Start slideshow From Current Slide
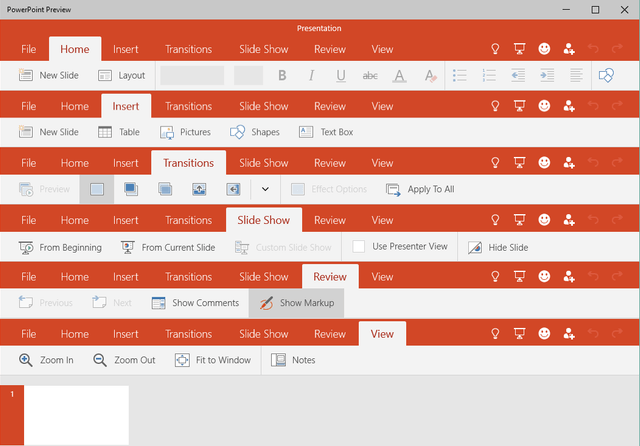Viewport: 640px width, 446px height. (168, 248)
